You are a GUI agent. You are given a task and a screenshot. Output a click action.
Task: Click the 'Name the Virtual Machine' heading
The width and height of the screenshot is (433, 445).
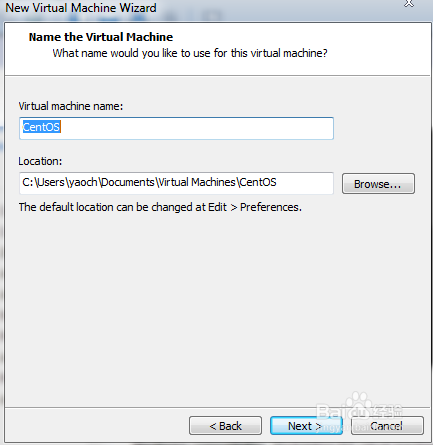click(101, 37)
